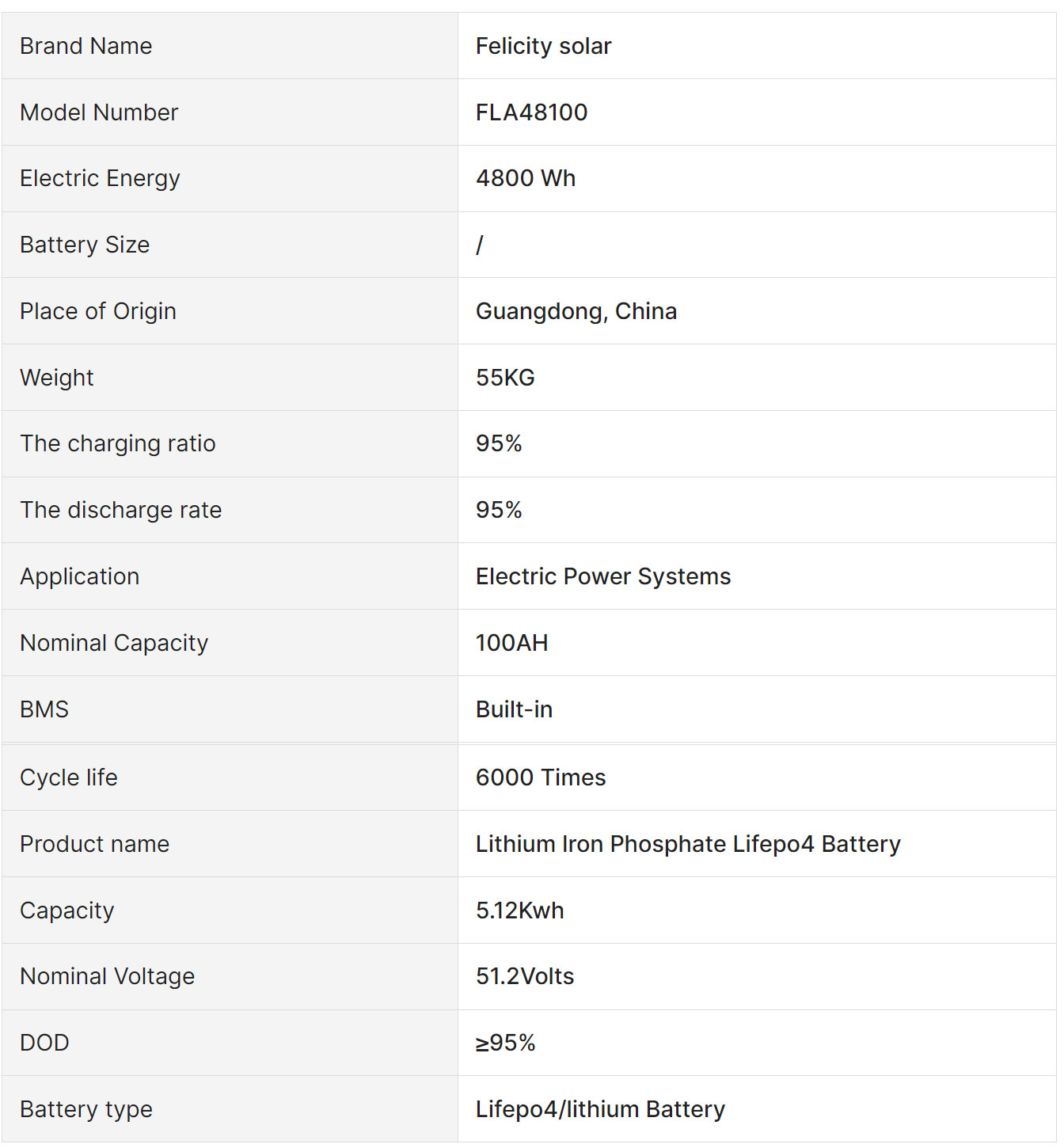
Task: Select The discharge rate label
Action: [x=121, y=510]
